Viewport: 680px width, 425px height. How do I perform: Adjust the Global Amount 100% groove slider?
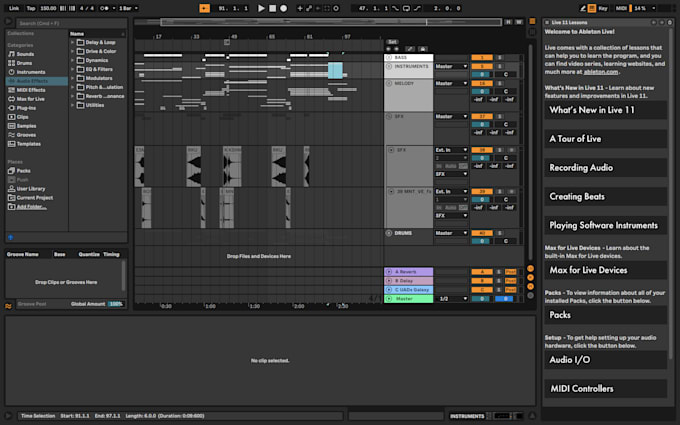[x=116, y=304]
